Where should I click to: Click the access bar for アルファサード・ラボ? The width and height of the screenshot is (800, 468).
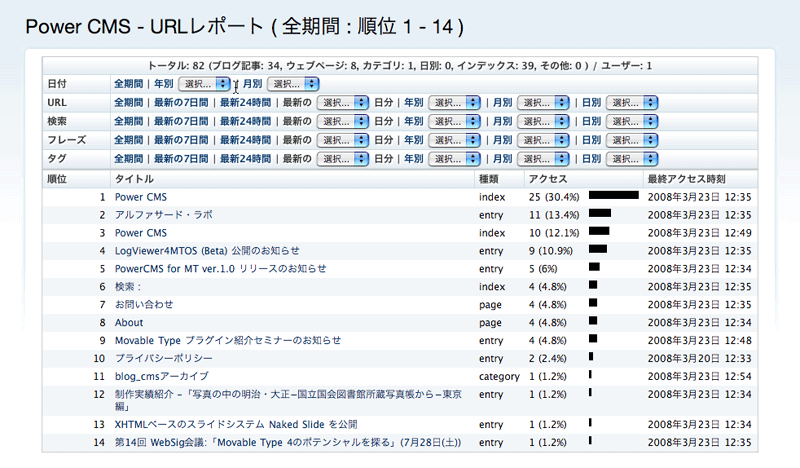pyautogui.click(x=600, y=213)
